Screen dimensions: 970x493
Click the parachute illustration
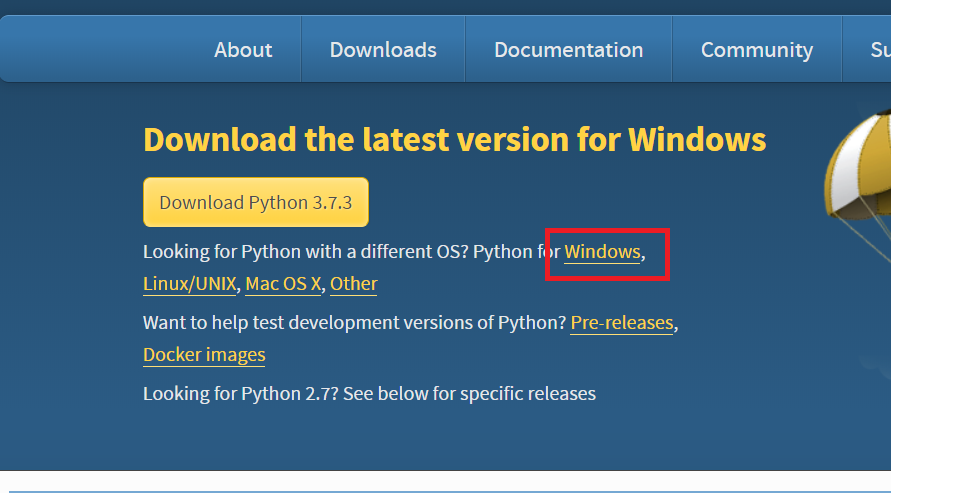click(x=858, y=186)
